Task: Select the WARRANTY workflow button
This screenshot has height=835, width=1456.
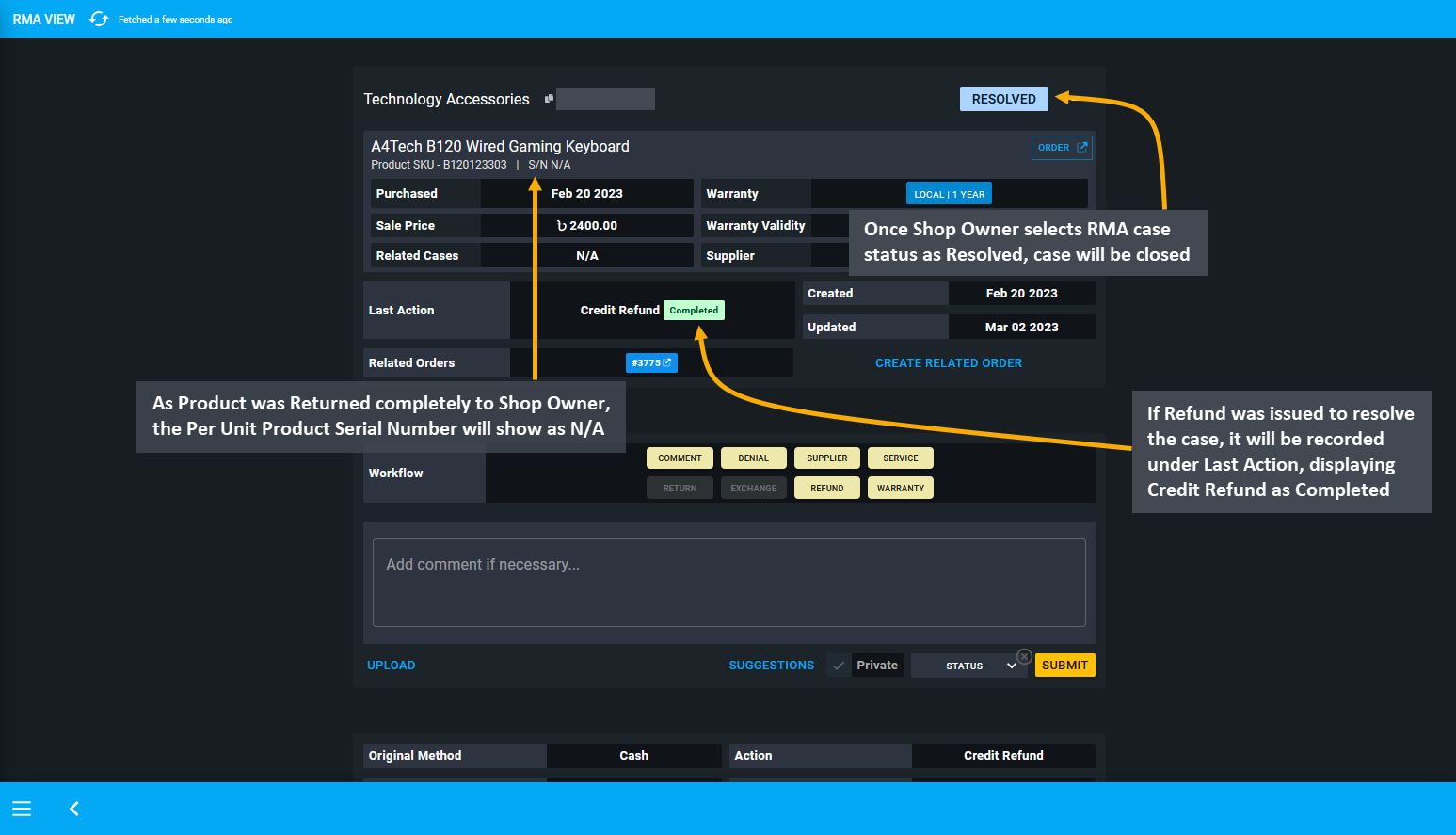Action: (x=900, y=489)
